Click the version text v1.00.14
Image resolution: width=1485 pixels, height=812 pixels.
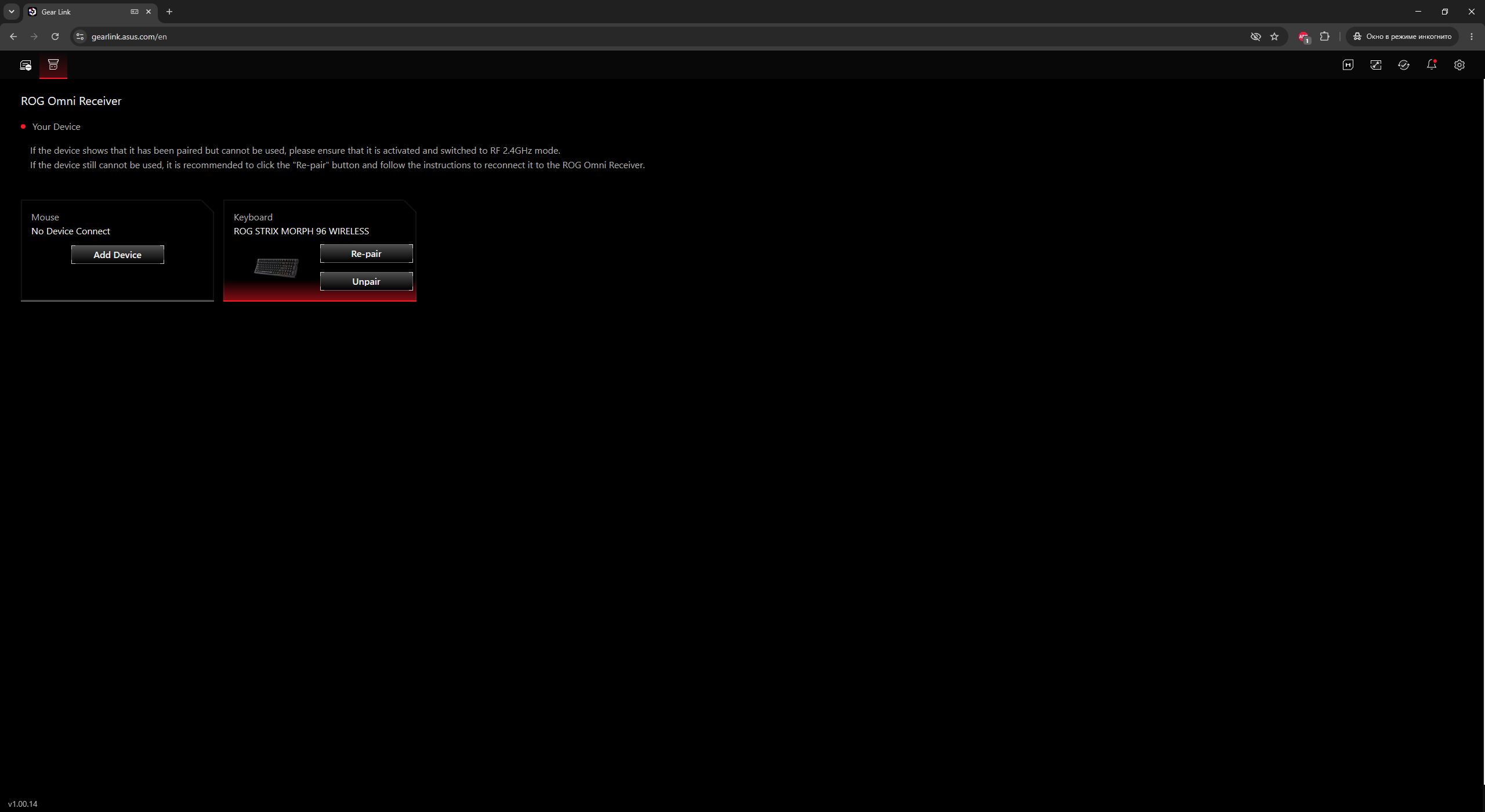click(x=23, y=804)
